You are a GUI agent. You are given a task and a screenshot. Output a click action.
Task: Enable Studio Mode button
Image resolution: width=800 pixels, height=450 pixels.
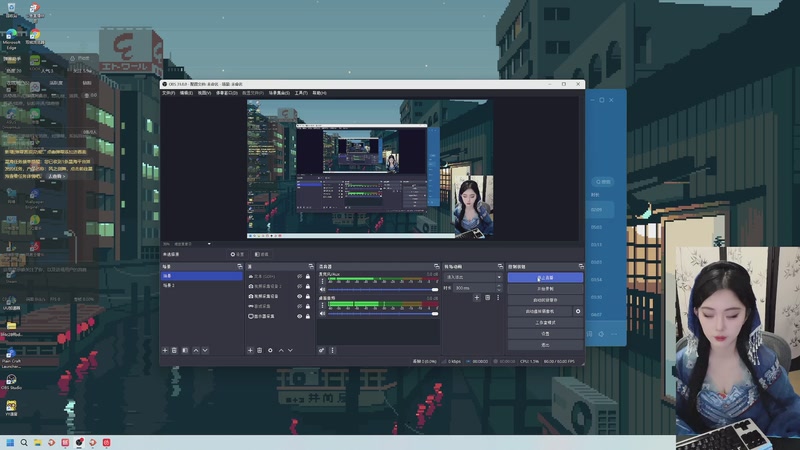tap(545, 322)
